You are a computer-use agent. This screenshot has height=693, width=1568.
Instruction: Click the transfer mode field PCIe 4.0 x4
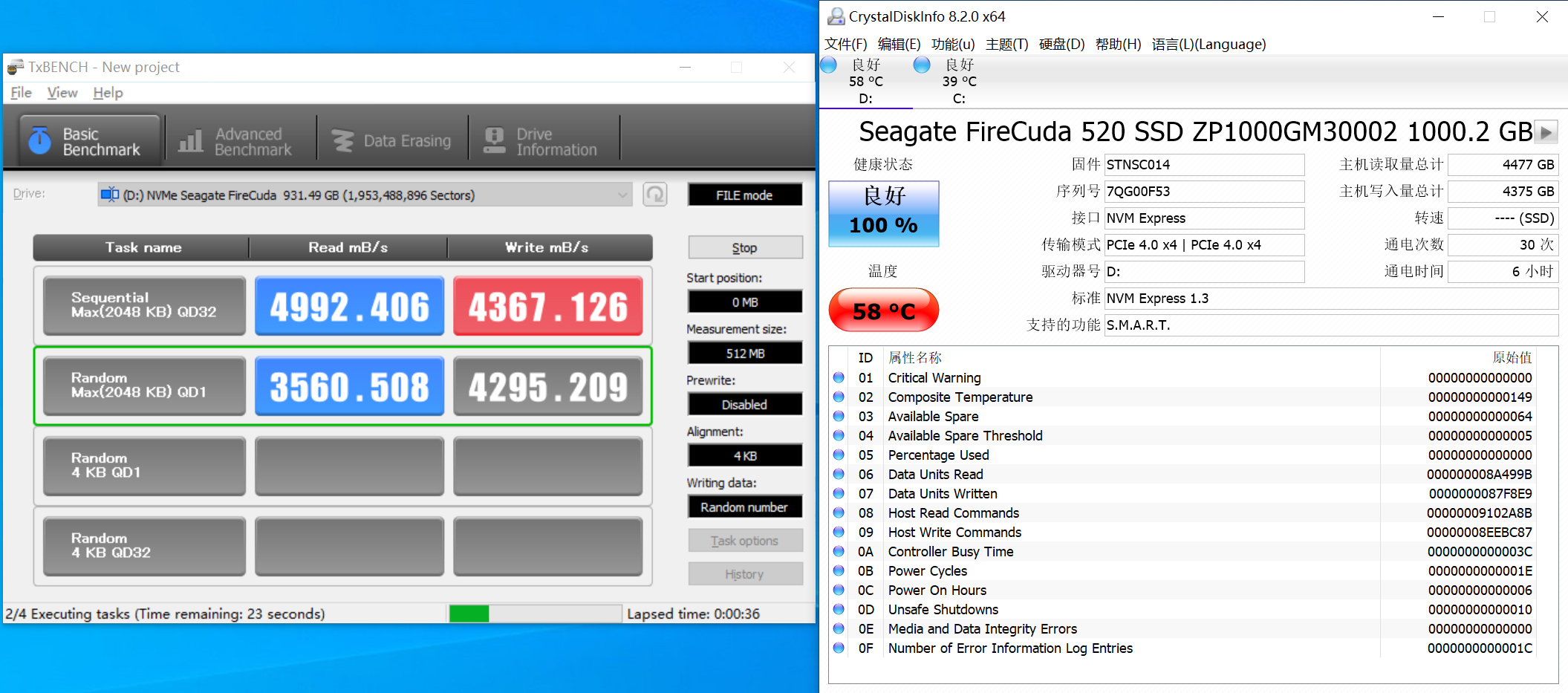(1204, 245)
